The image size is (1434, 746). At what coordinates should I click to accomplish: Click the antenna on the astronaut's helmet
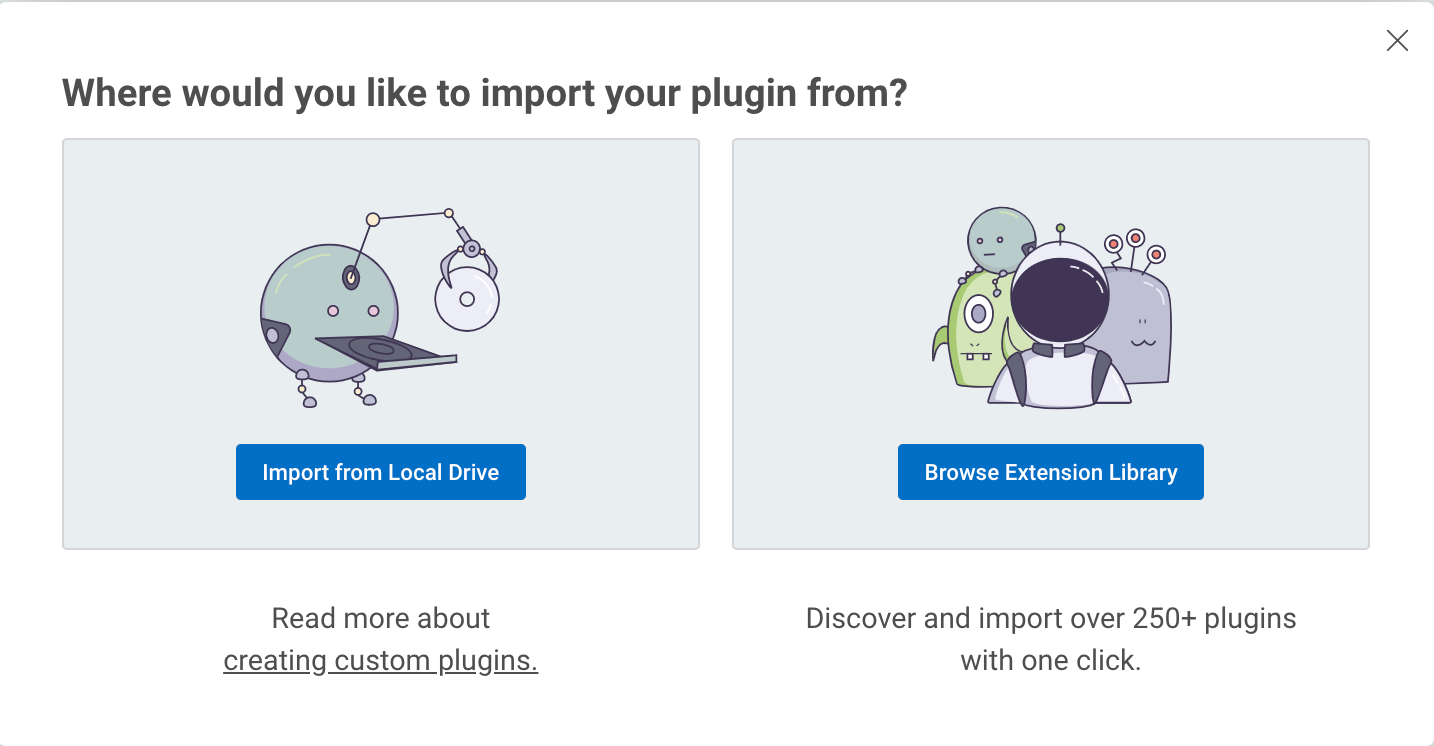[1060, 232]
